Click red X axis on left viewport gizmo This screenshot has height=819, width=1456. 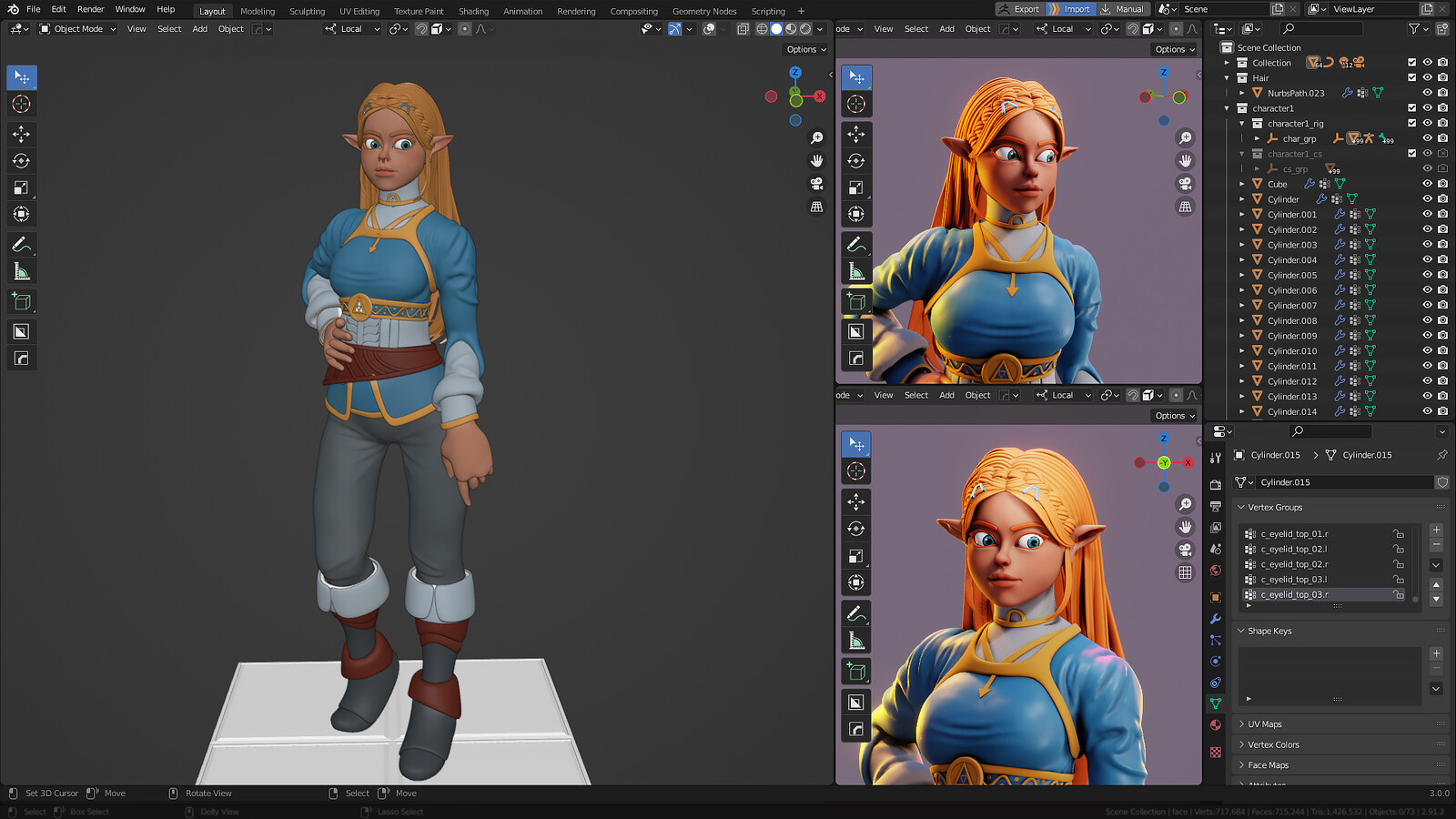pos(819,96)
